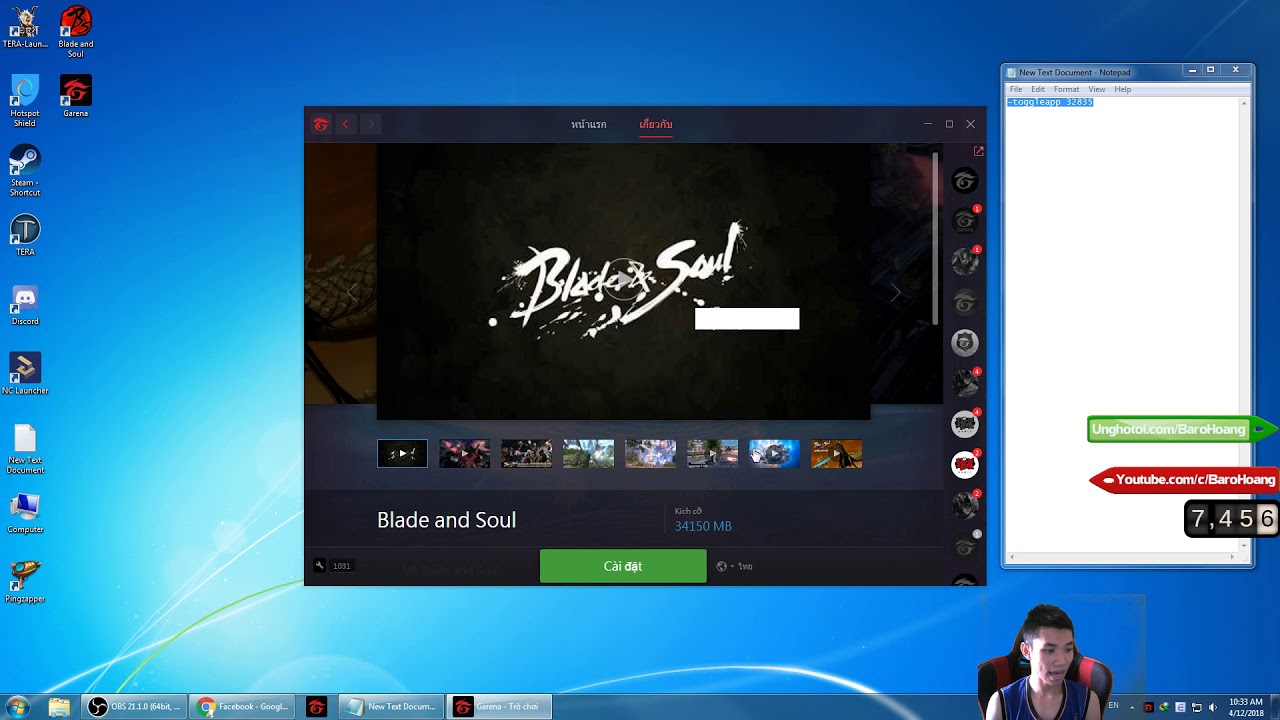Open View menu in Notepad
Image resolution: width=1280 pixels, height=720 pixels.
1097,90
